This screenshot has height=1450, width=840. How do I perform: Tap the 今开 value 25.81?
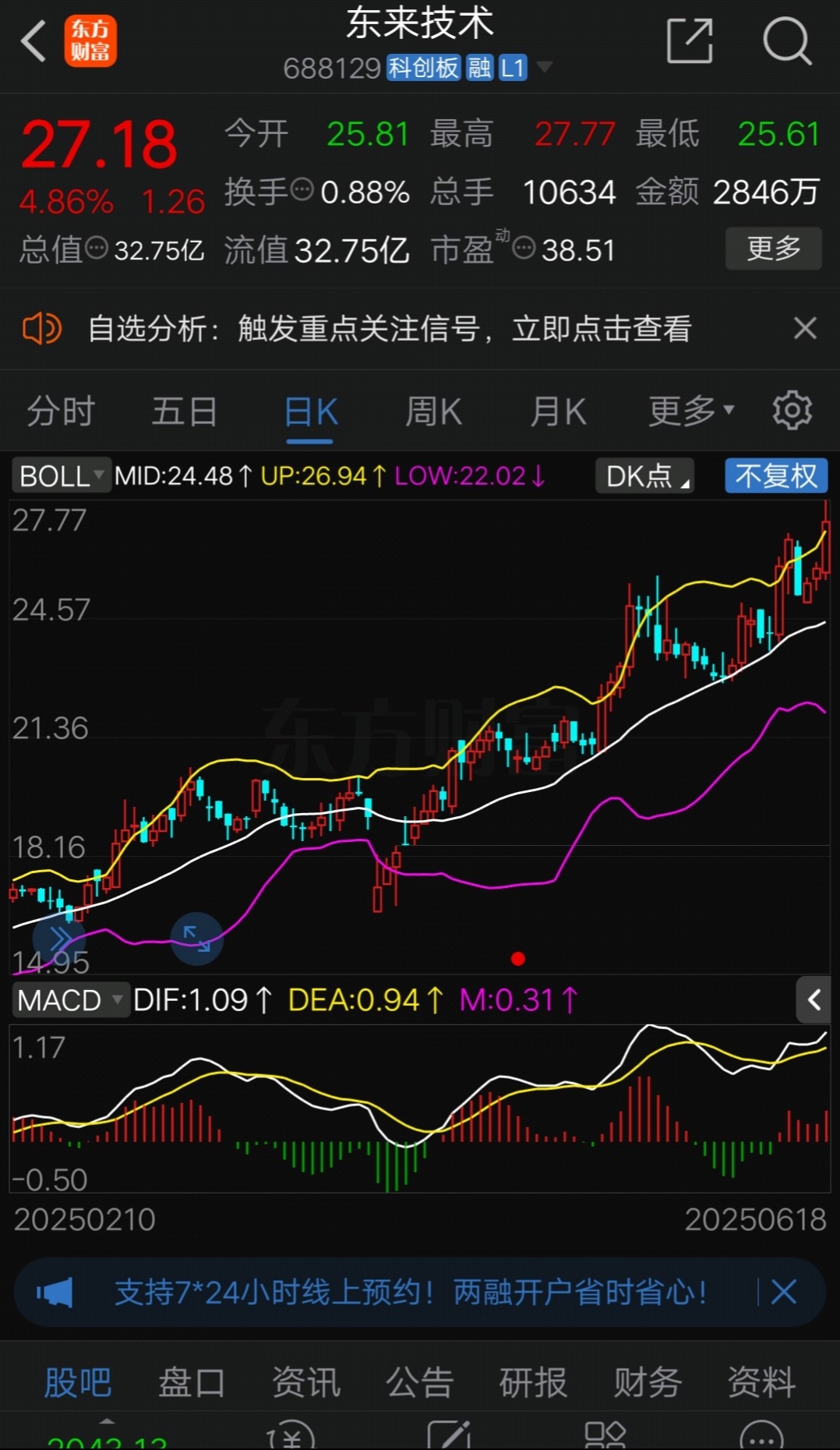pyautogui.click(x=368, y=134)
